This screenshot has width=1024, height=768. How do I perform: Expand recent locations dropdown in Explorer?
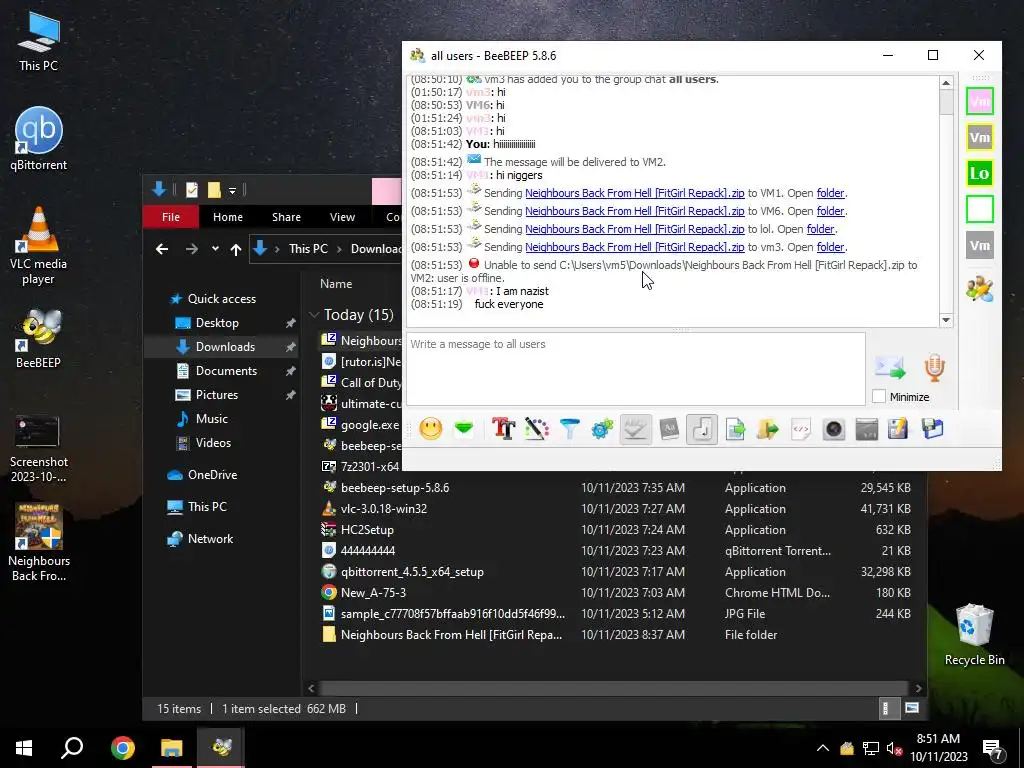coord(215,249)
